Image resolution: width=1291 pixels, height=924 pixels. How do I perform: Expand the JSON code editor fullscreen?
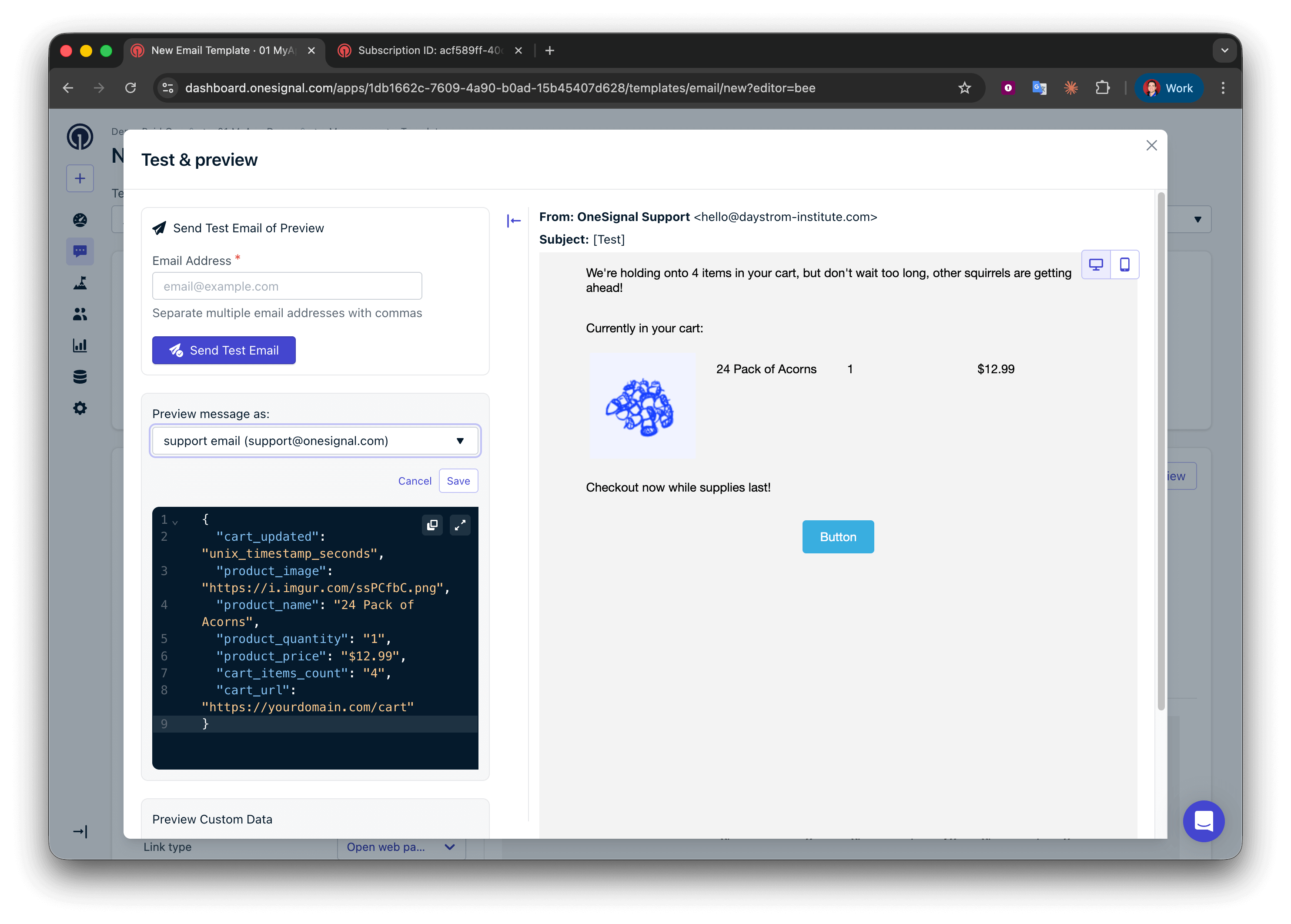pyautogui.click(x=459, y=525)
